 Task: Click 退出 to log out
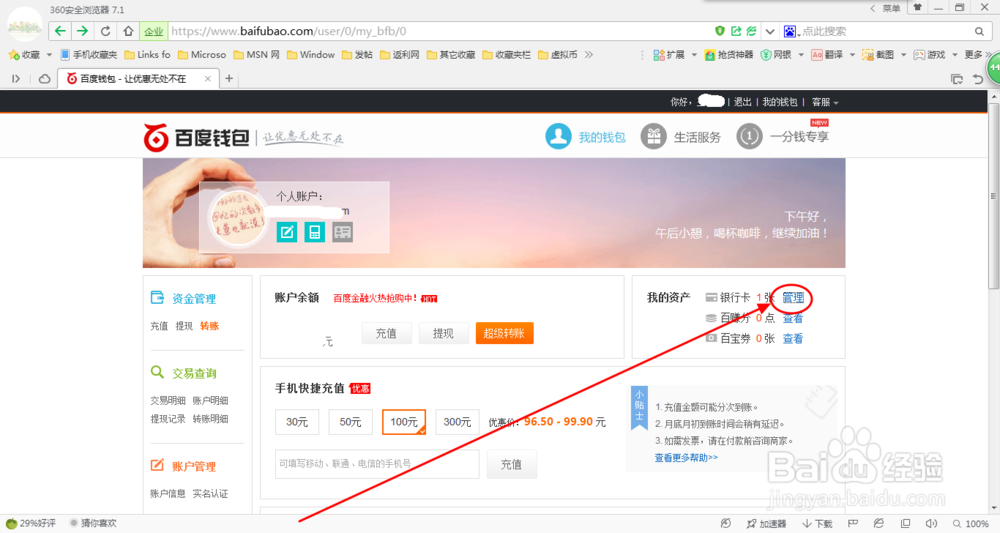tap(742, 102)
